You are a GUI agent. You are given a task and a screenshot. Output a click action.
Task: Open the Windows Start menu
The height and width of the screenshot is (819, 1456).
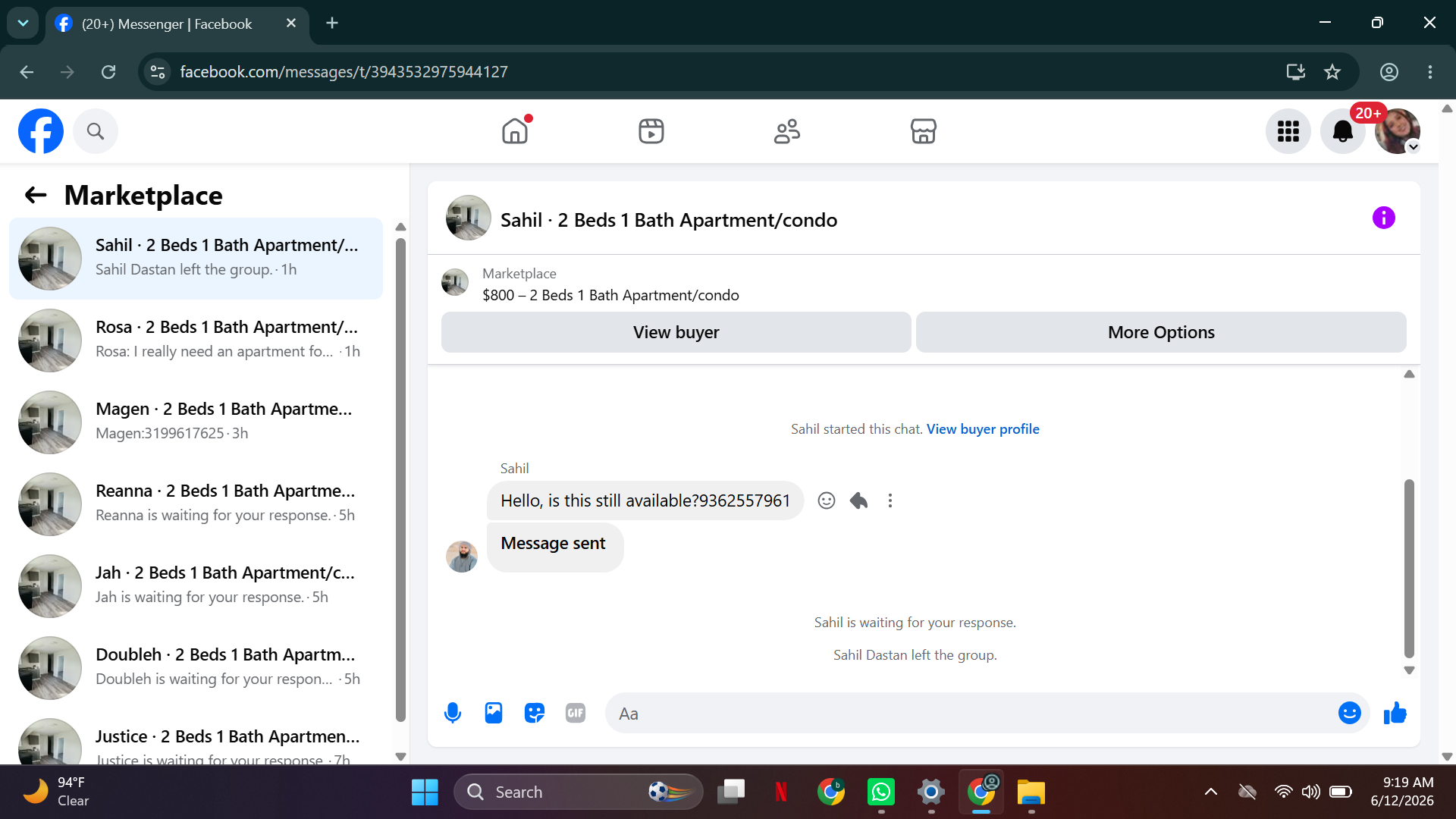pos(425,792)
